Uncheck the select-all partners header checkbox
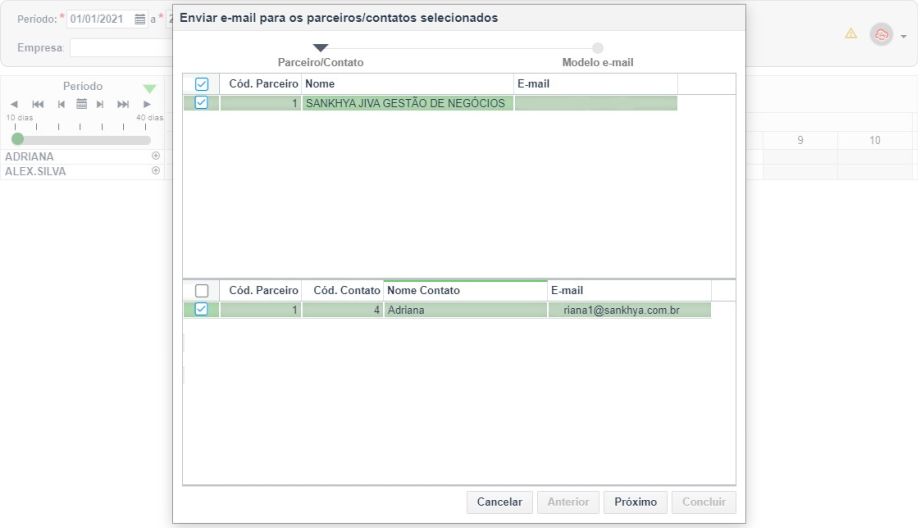This screenshot has height=528, width=918. (x=201, y=84)
